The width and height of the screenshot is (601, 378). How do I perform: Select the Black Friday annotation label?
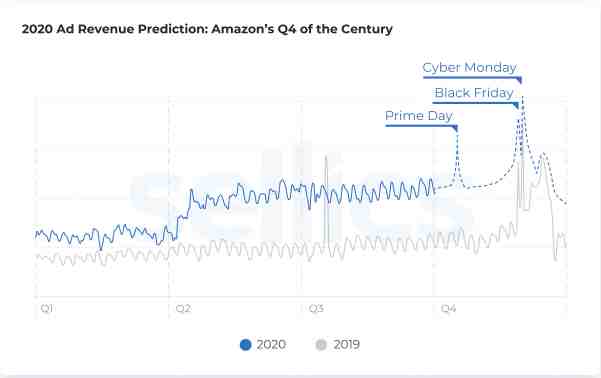pyautogui.click(x=474, y=93)
